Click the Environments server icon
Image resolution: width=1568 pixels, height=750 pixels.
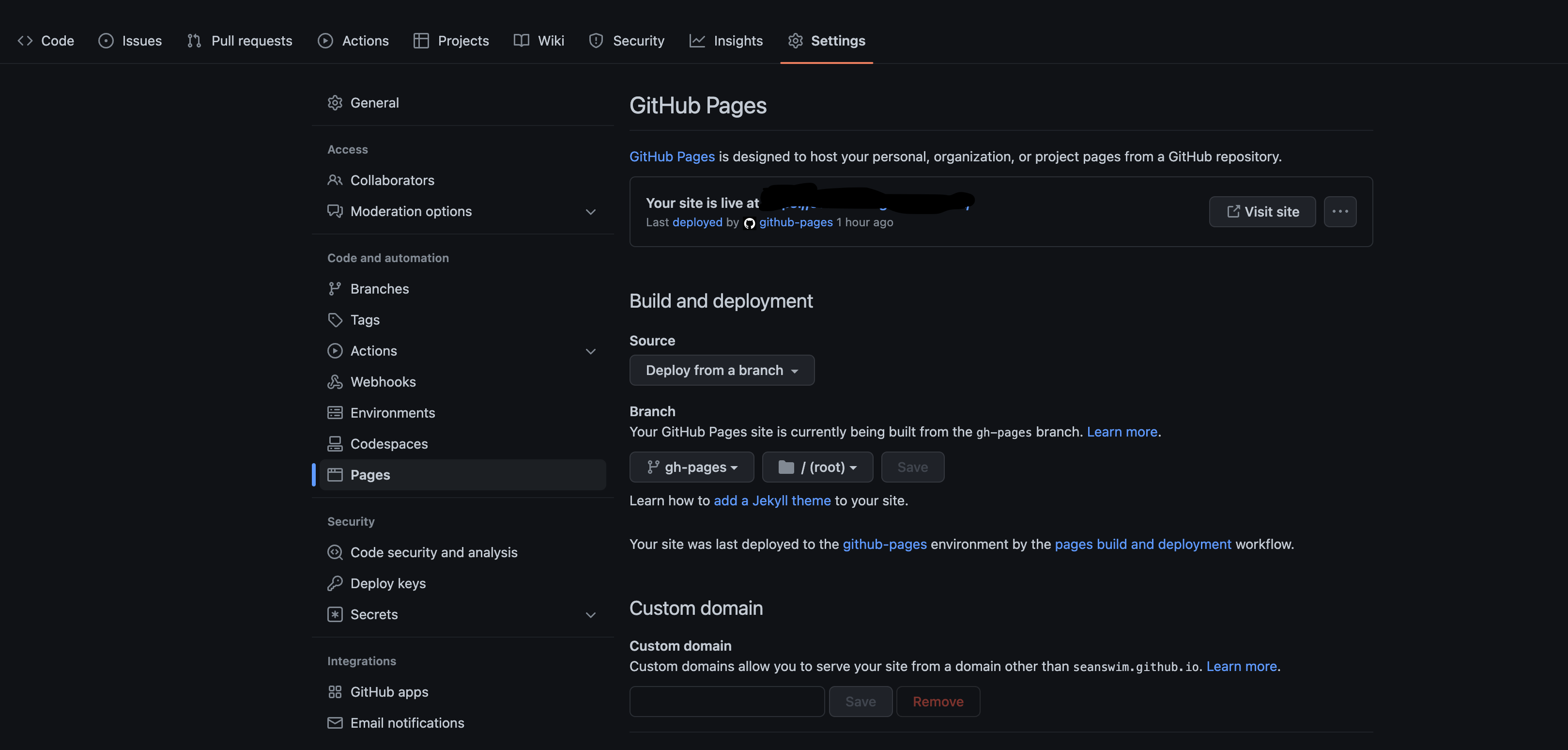[335, 413]
